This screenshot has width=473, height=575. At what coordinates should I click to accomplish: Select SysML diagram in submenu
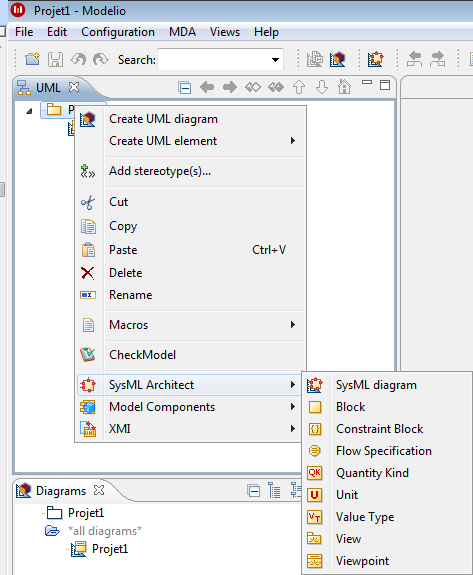pos(387,385)
